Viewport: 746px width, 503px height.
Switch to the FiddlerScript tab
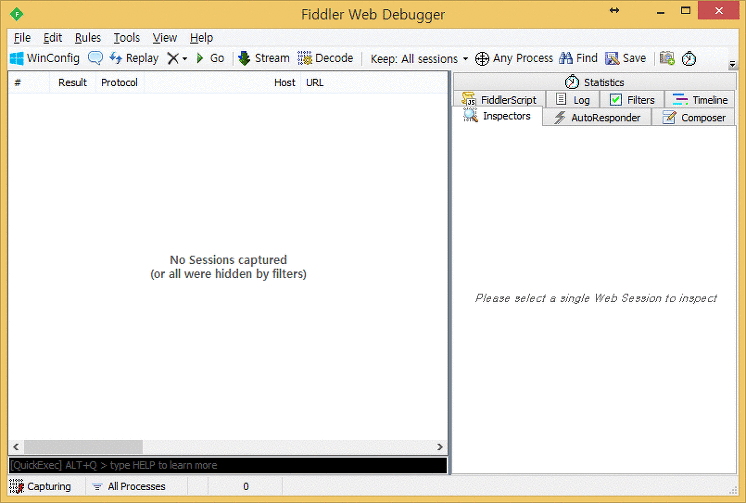point(499,99)
